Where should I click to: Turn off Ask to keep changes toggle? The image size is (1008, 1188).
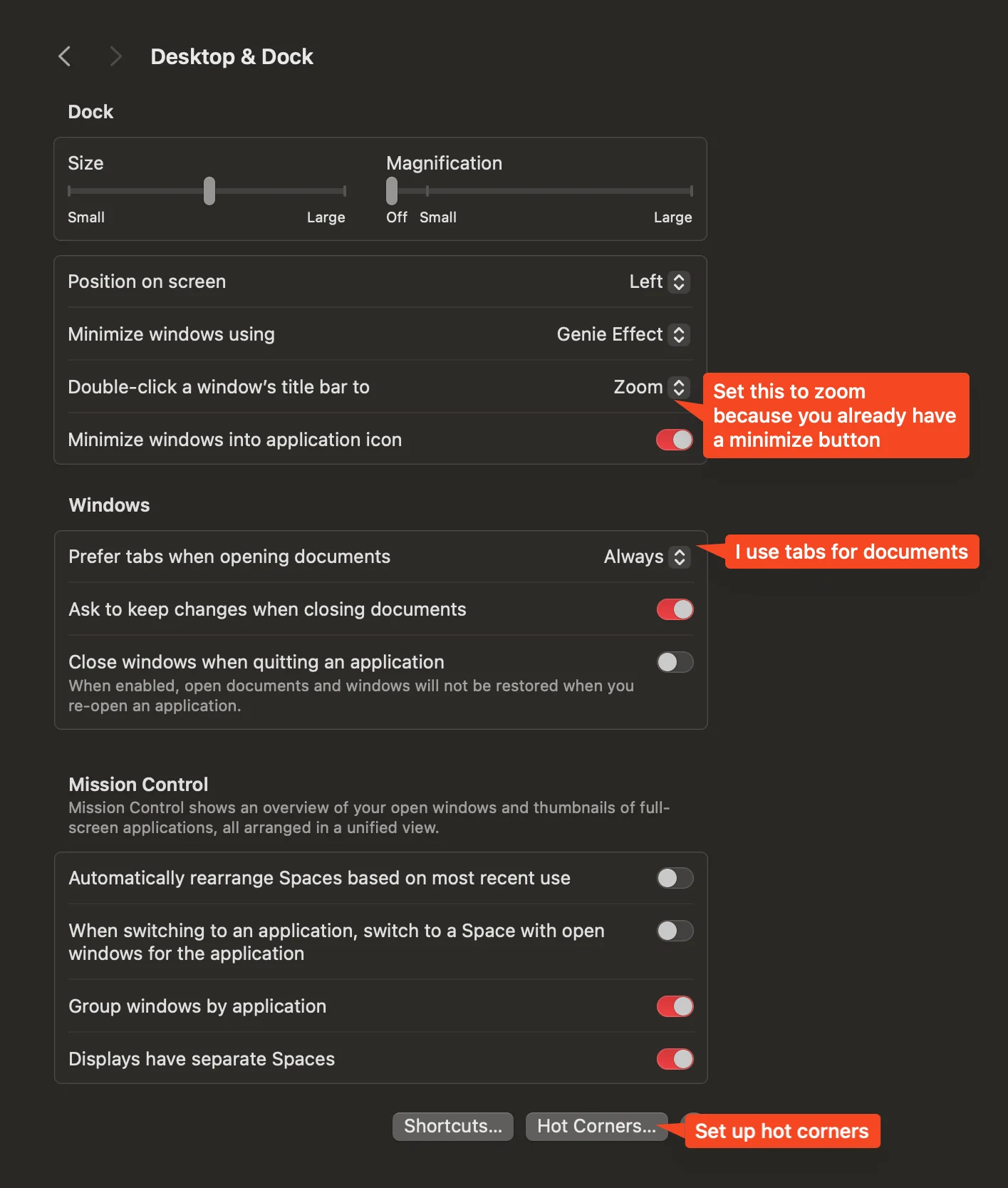[675, 610]
